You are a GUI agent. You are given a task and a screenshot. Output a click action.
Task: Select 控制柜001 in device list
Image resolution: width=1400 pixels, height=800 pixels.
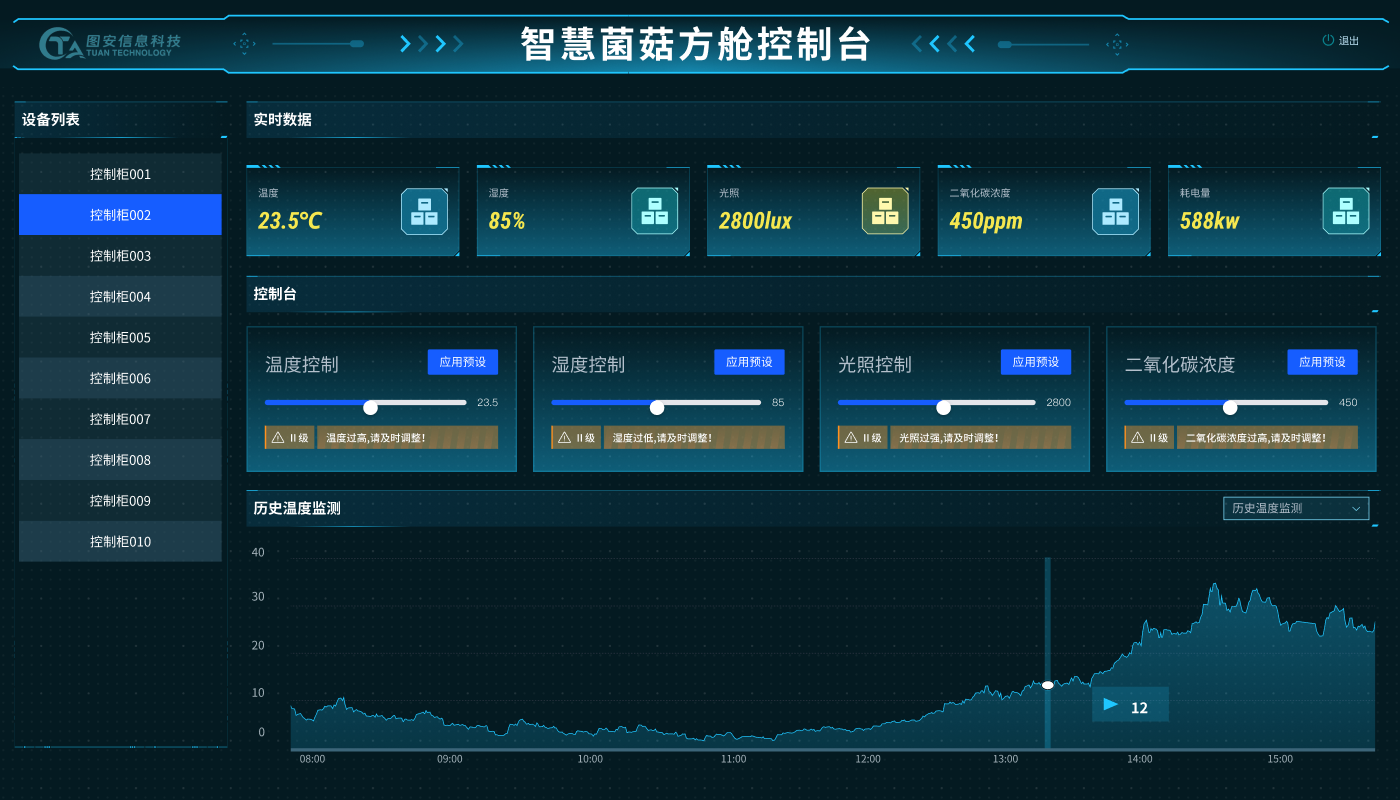click(120, 174)
